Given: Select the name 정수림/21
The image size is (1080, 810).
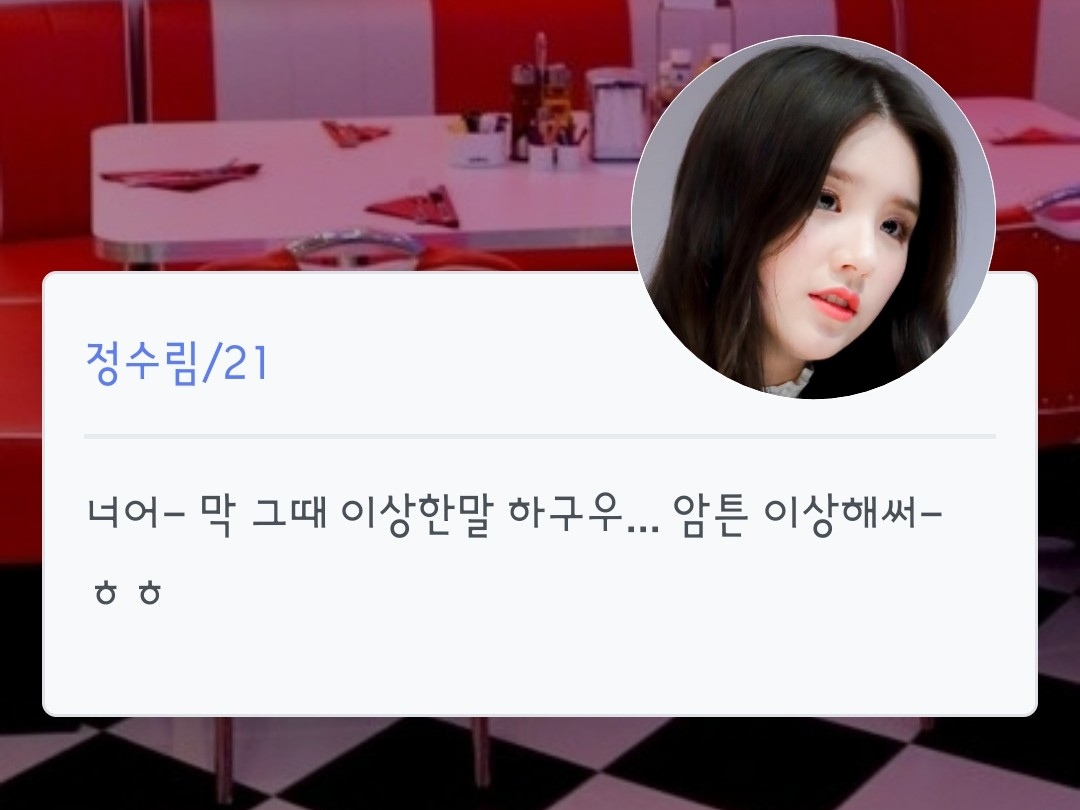Looking at the screenshot, I should point(176,363).
